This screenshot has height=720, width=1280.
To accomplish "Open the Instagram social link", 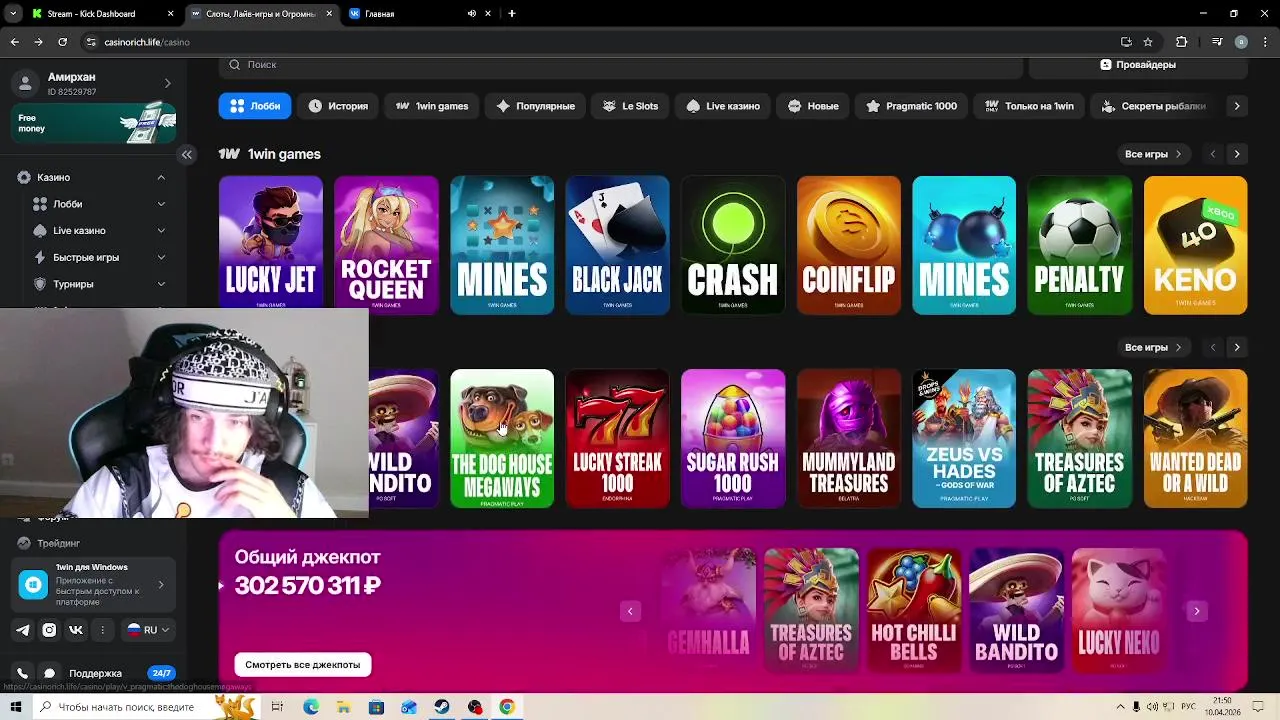I will point(49,630).
